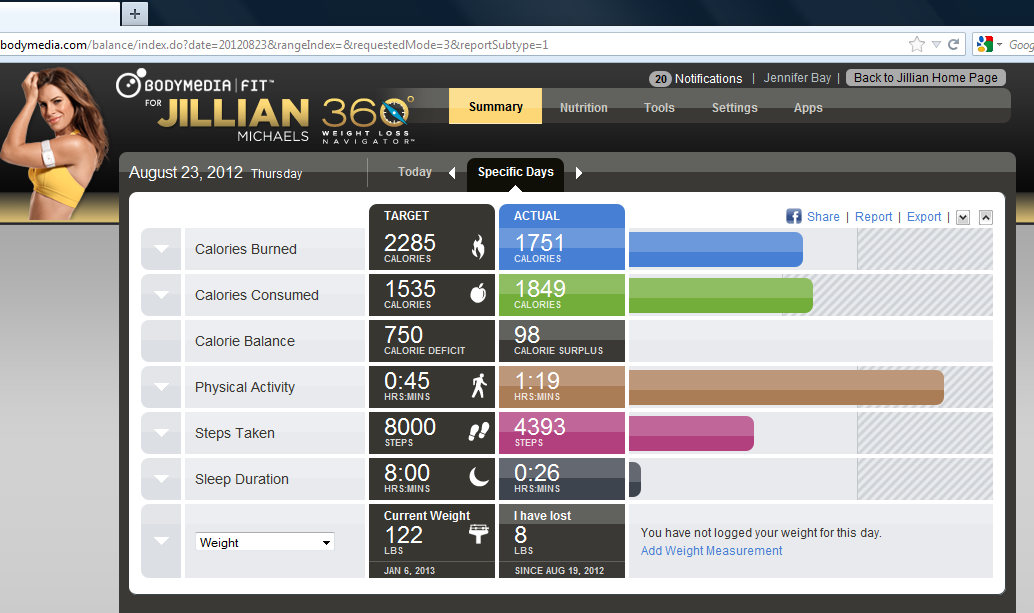Collapse all rows with up-arrow button
The height and width of the screenshot is (613, 1034).
(986, 218)
